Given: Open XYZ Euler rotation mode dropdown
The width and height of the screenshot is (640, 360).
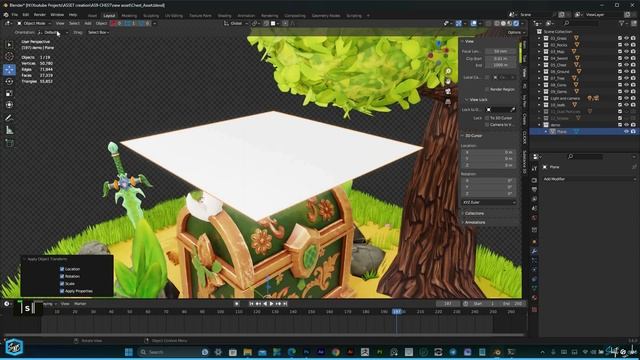Looking at the screenshot, I should 489,202.
